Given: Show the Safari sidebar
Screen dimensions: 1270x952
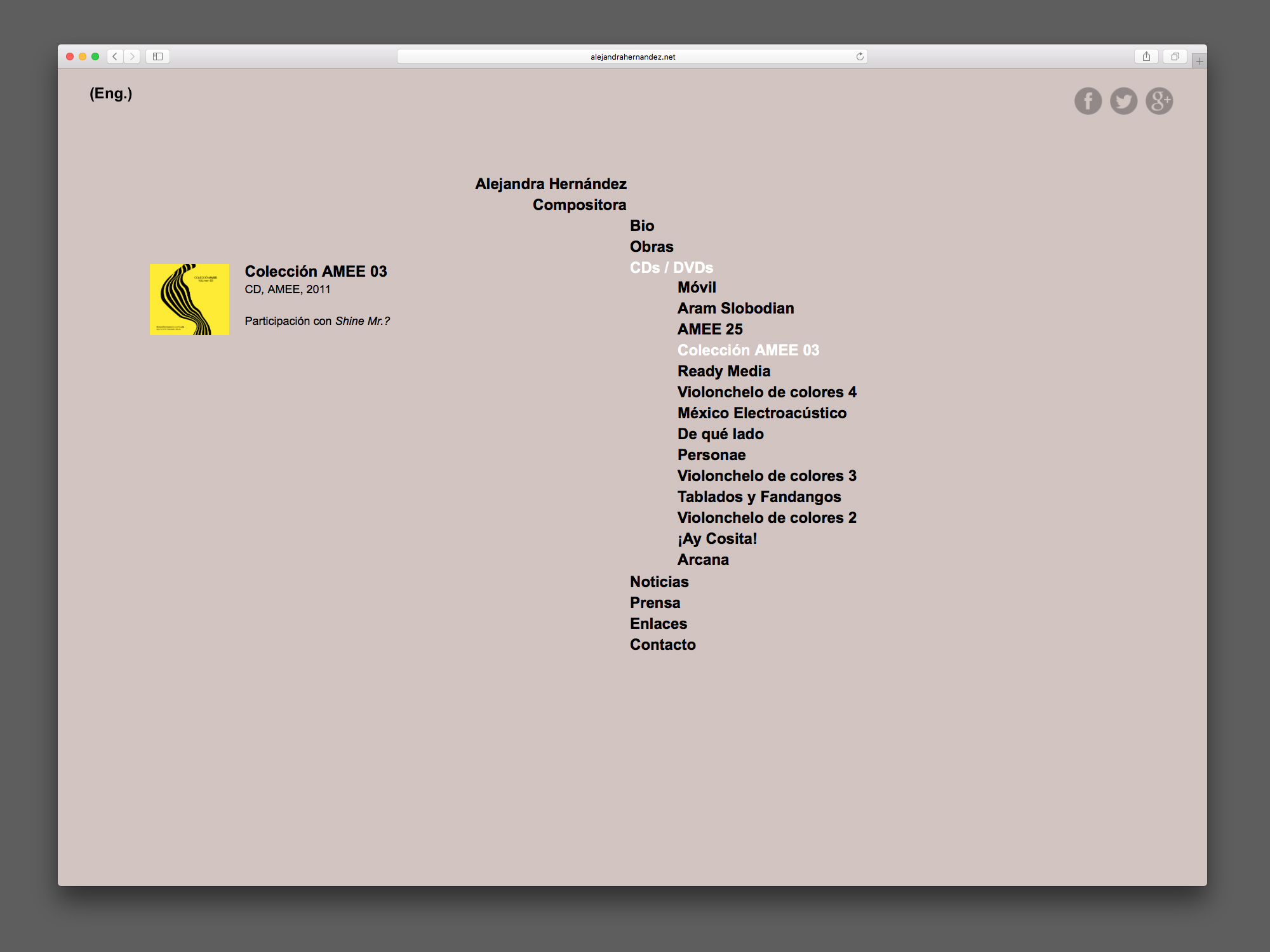Looking at the screenshot, I should pos(157,56).
